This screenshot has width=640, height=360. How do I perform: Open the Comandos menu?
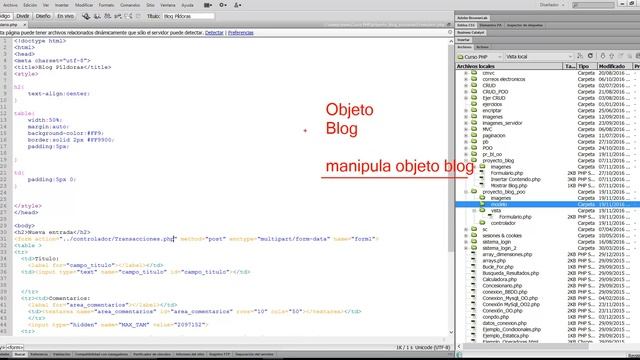point(130,5)
